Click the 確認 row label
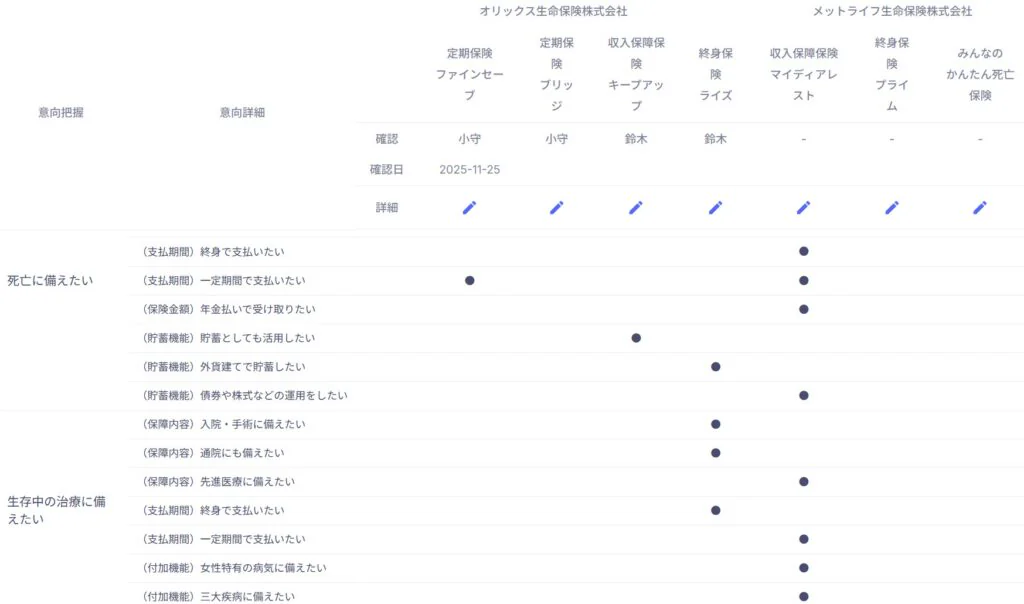1024x604 pixels. click(387, 139)
